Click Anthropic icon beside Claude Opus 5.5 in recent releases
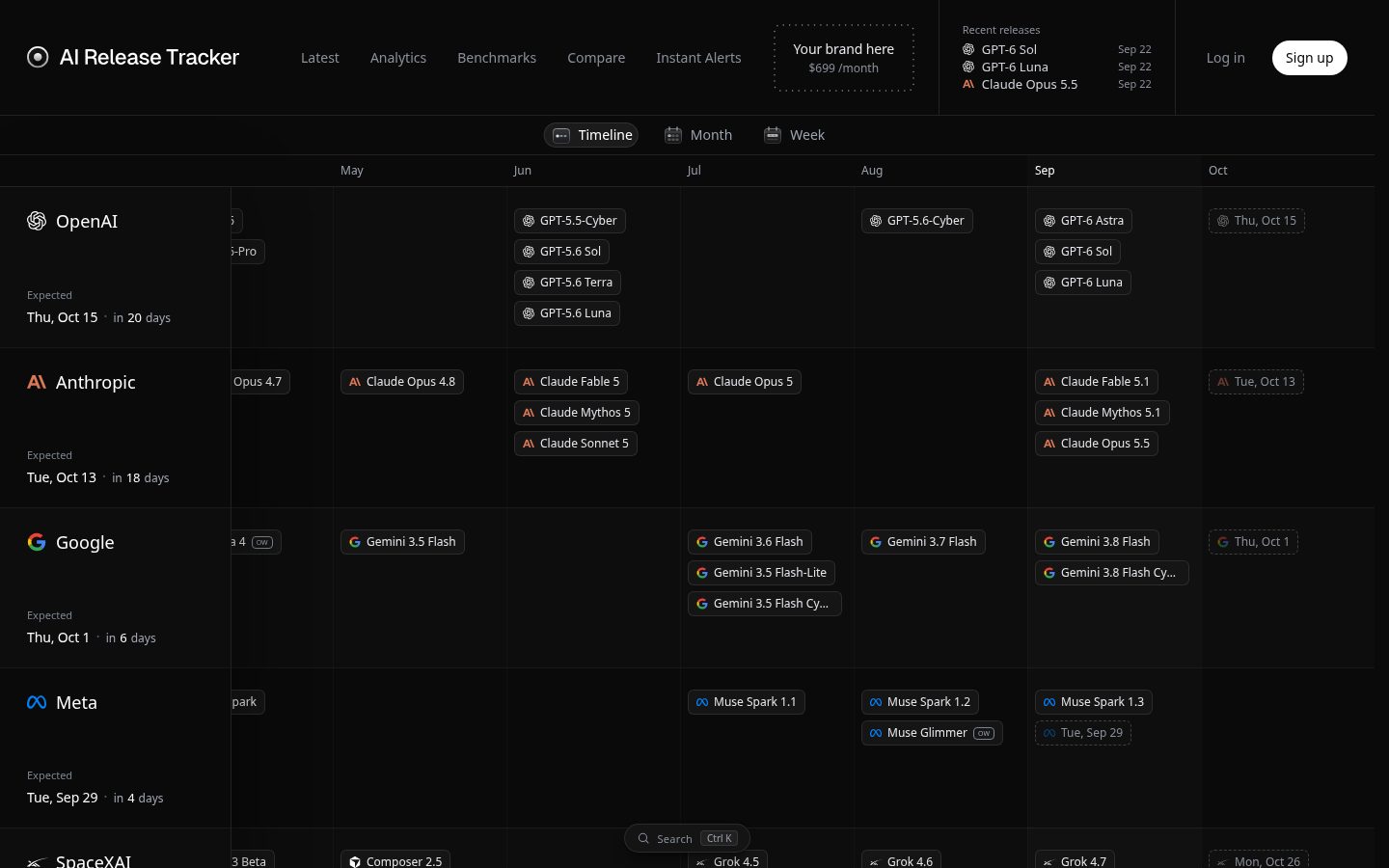1389x868 pixels. 968,84
